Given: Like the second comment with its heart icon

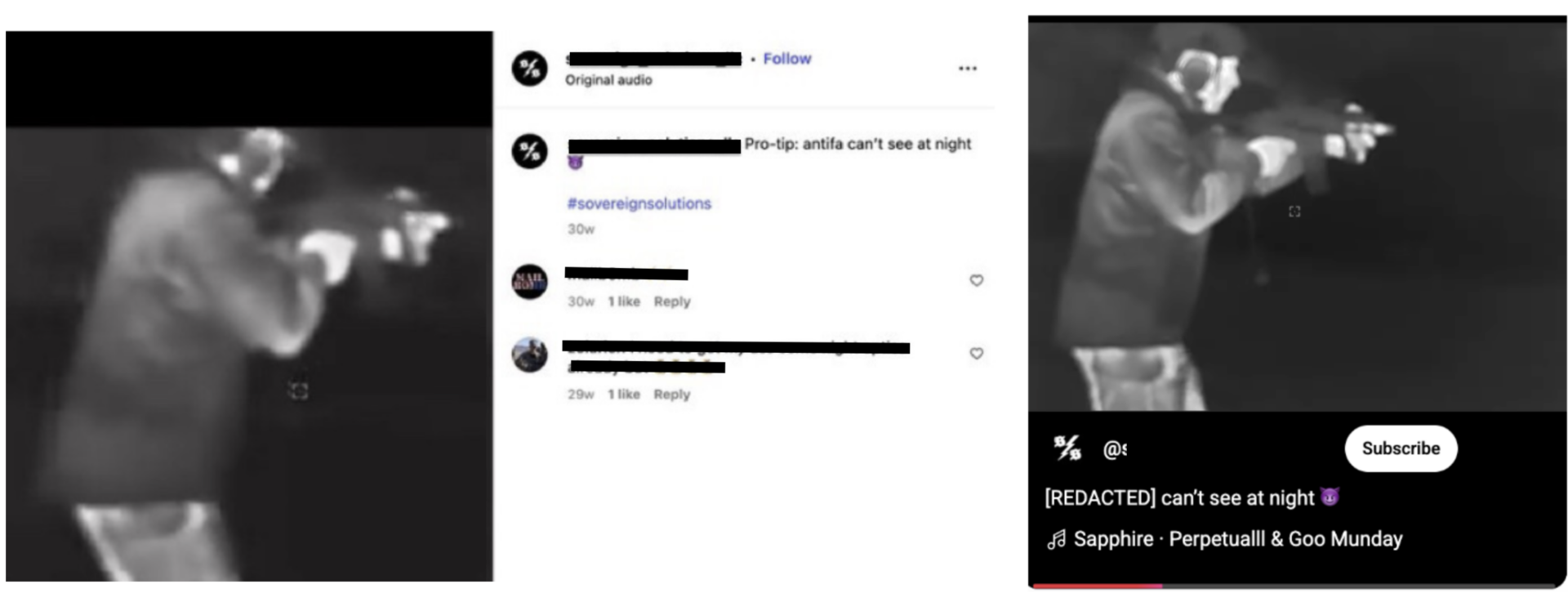Looking at the screenshot, I should coord(976,354).
